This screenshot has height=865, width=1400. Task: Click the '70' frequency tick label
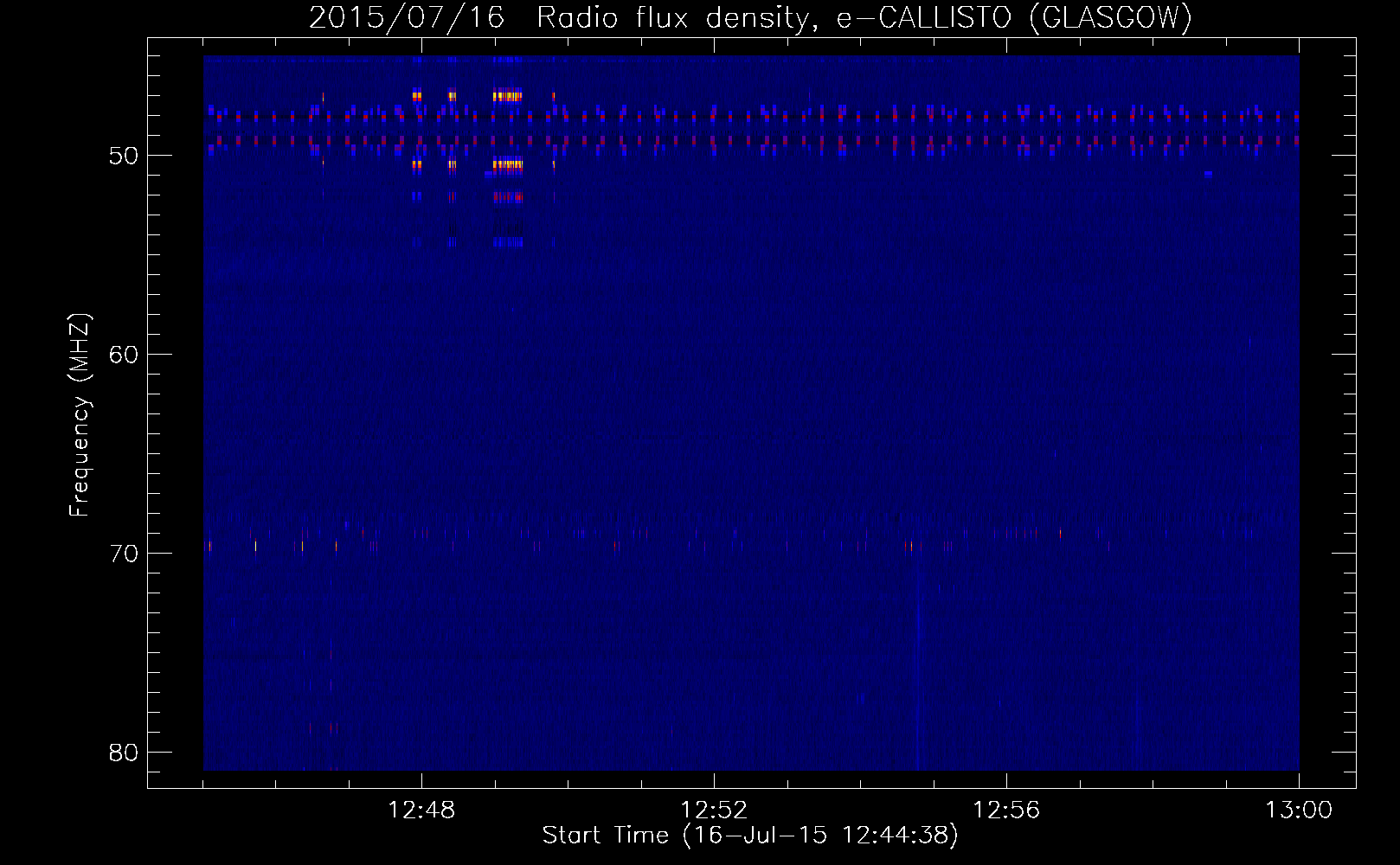[124, 554]
